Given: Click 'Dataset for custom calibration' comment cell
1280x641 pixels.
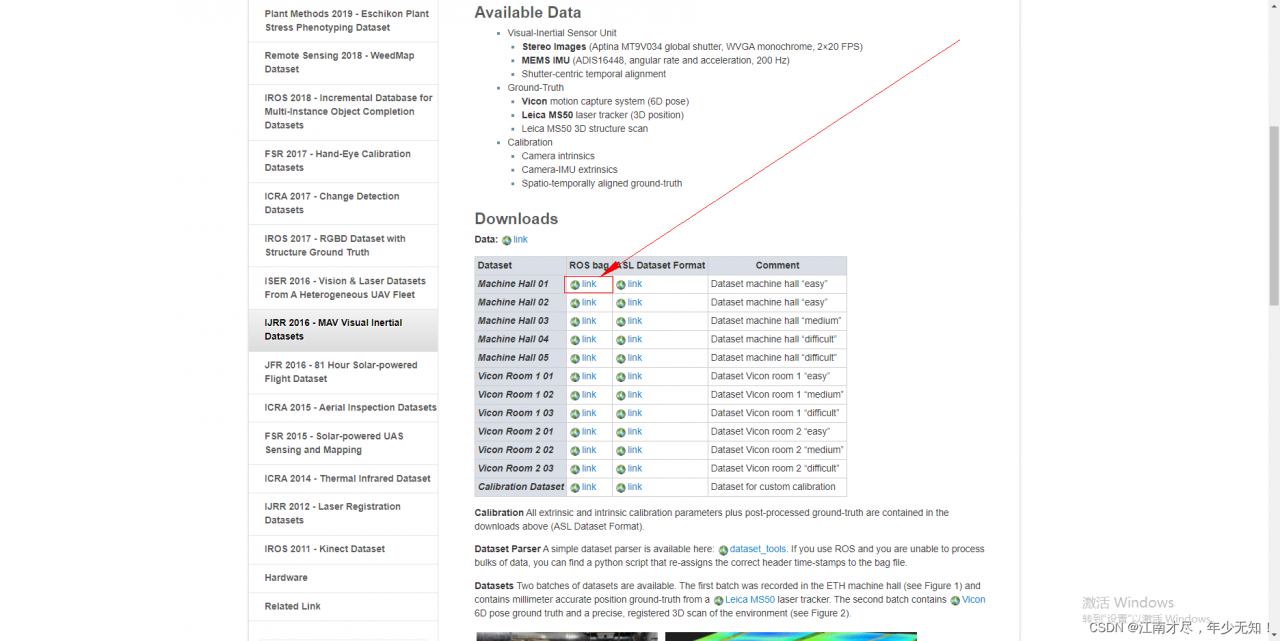Looking at the screenshot, I should [x=777, y=487].
